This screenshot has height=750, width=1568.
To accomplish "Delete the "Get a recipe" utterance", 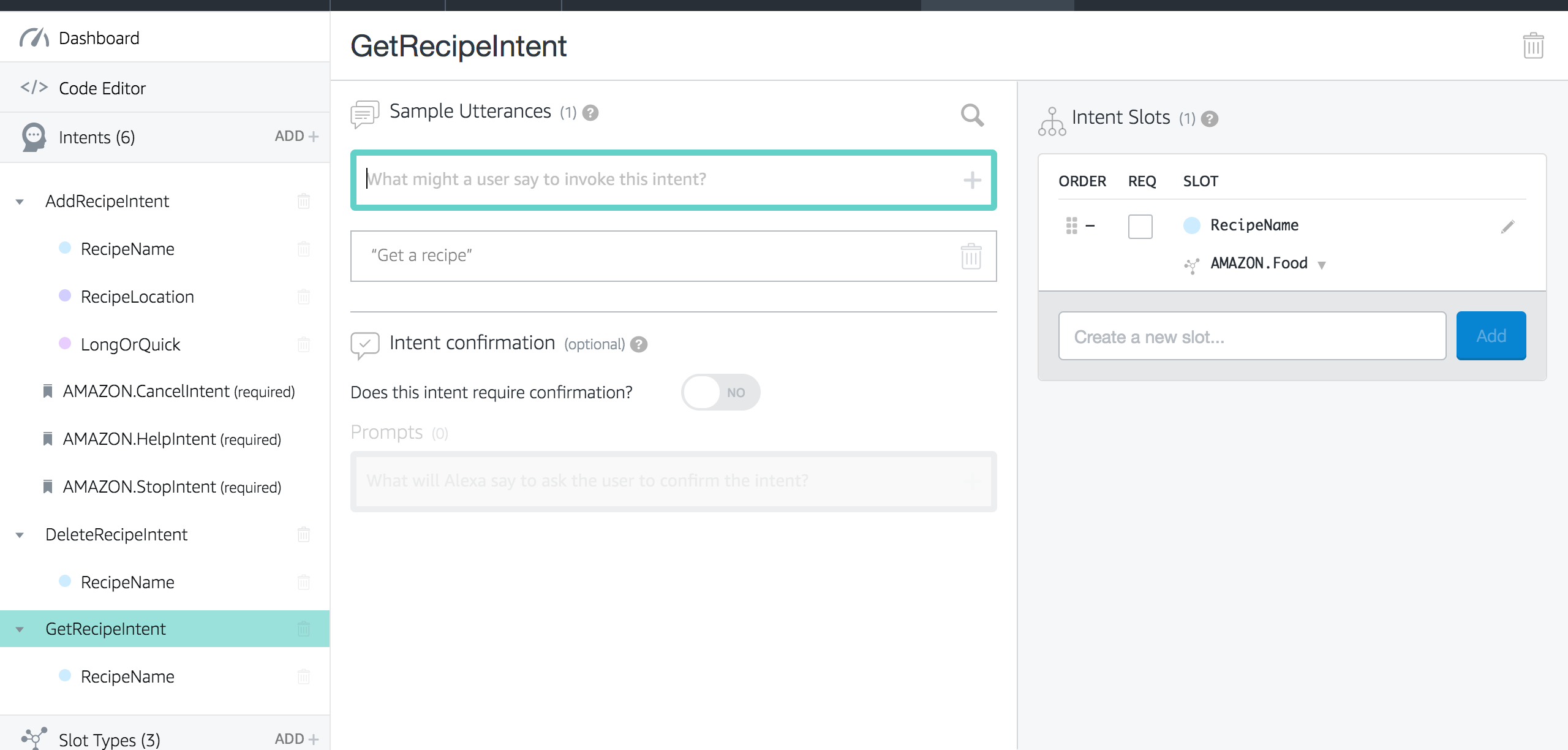I will [x=971, y=256].
